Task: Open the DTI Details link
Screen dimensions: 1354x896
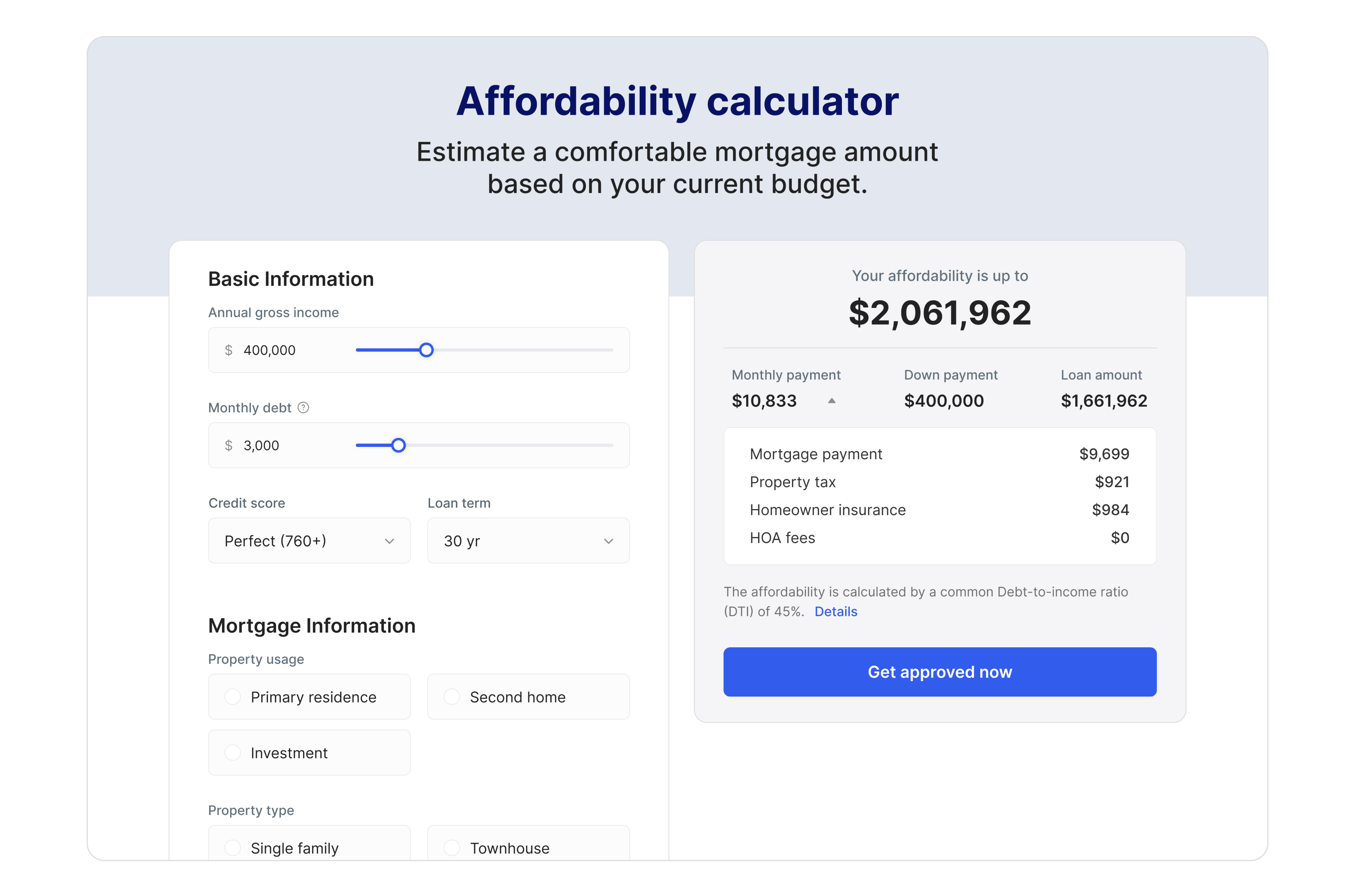Action: (x=836, y=611)
